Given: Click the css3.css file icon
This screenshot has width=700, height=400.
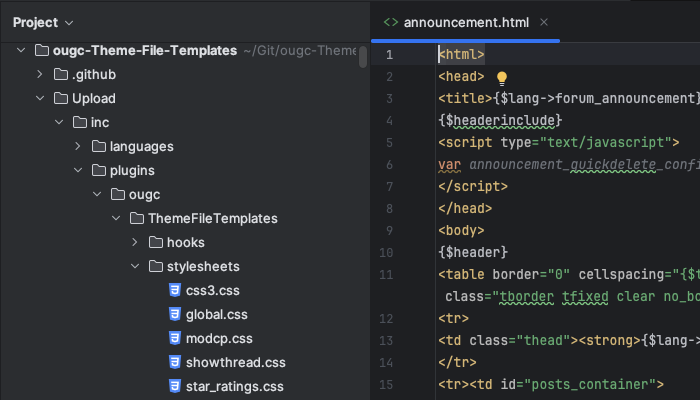Looking at the screenshot, I should click(175, 291).
